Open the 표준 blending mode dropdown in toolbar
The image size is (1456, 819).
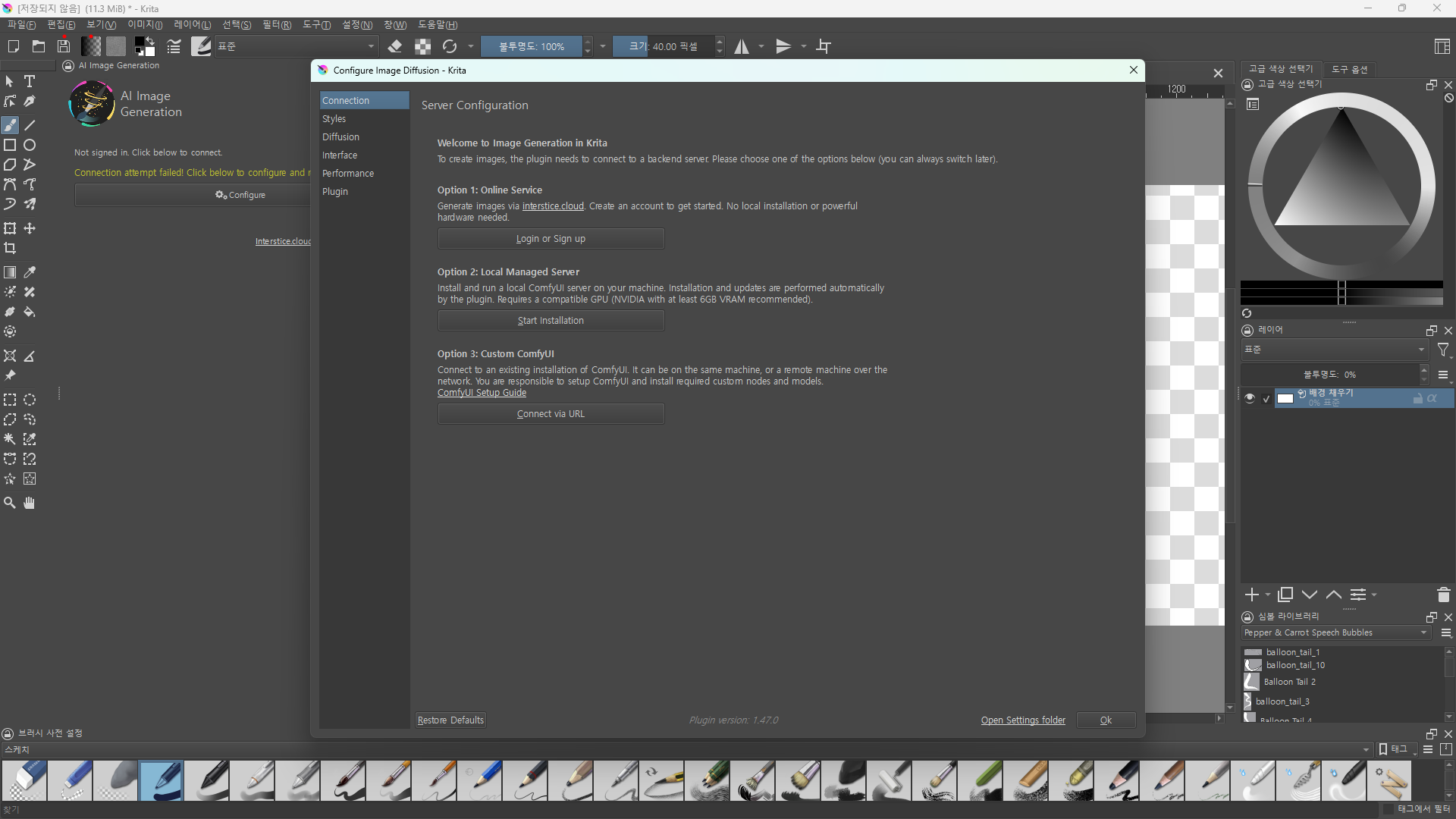point(296,46)
